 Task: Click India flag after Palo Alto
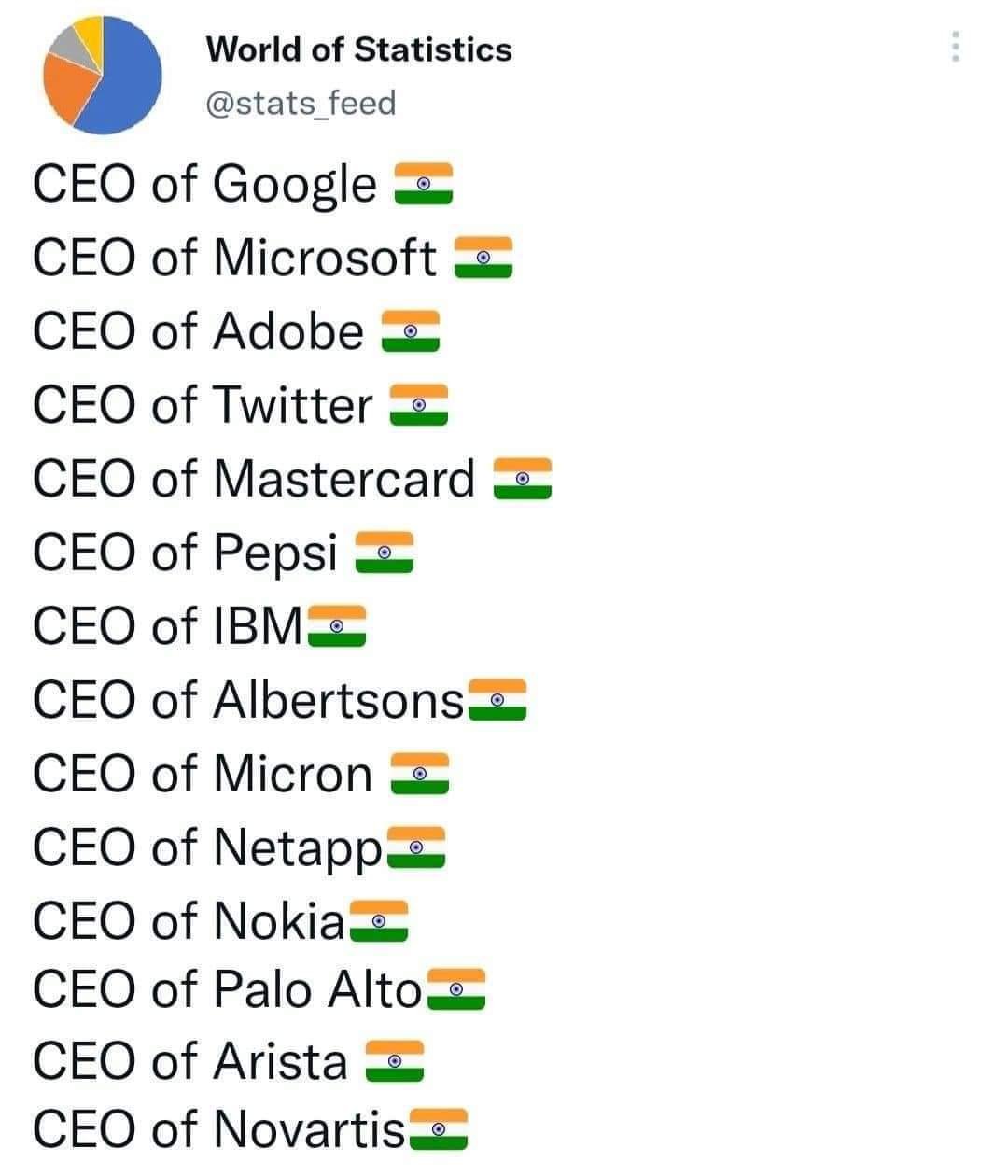point(456,989)
